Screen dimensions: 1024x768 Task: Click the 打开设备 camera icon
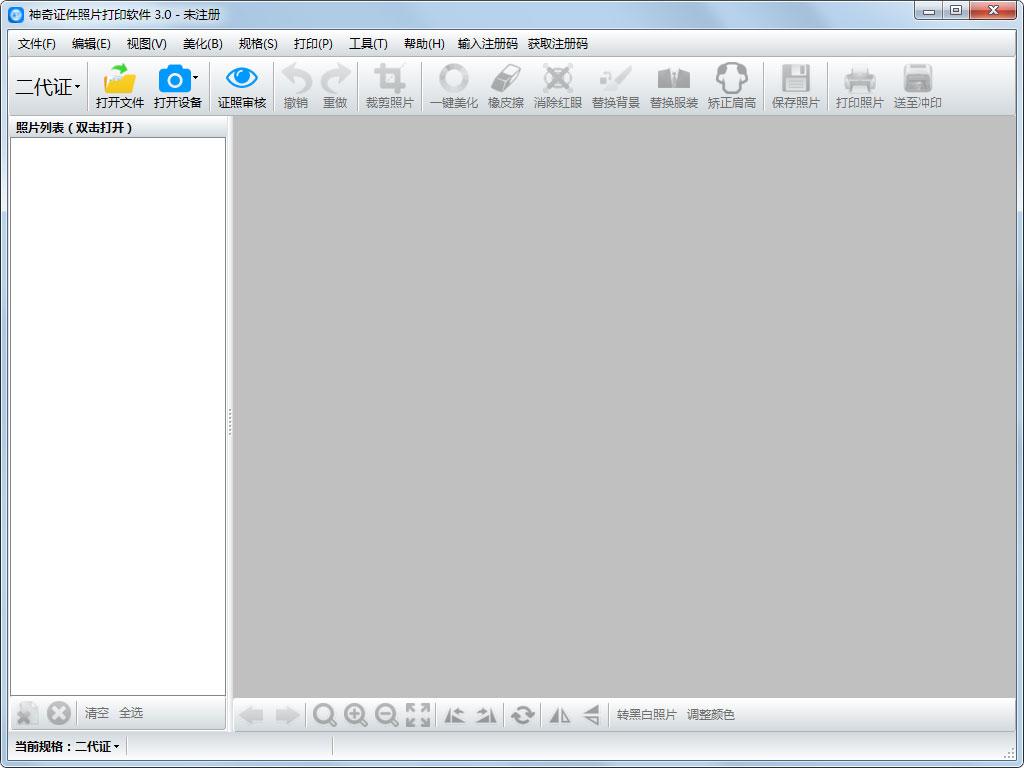click(174, 79)
